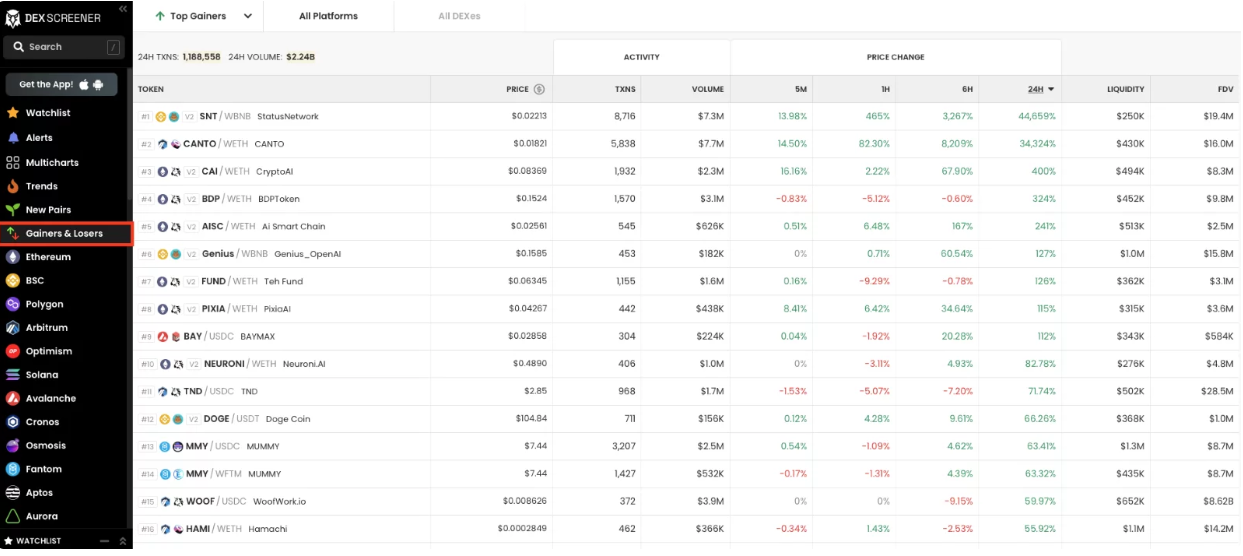Open Trends via the flame icon
This screenshot has width=1243, height=556.
[x=13, y=186]
